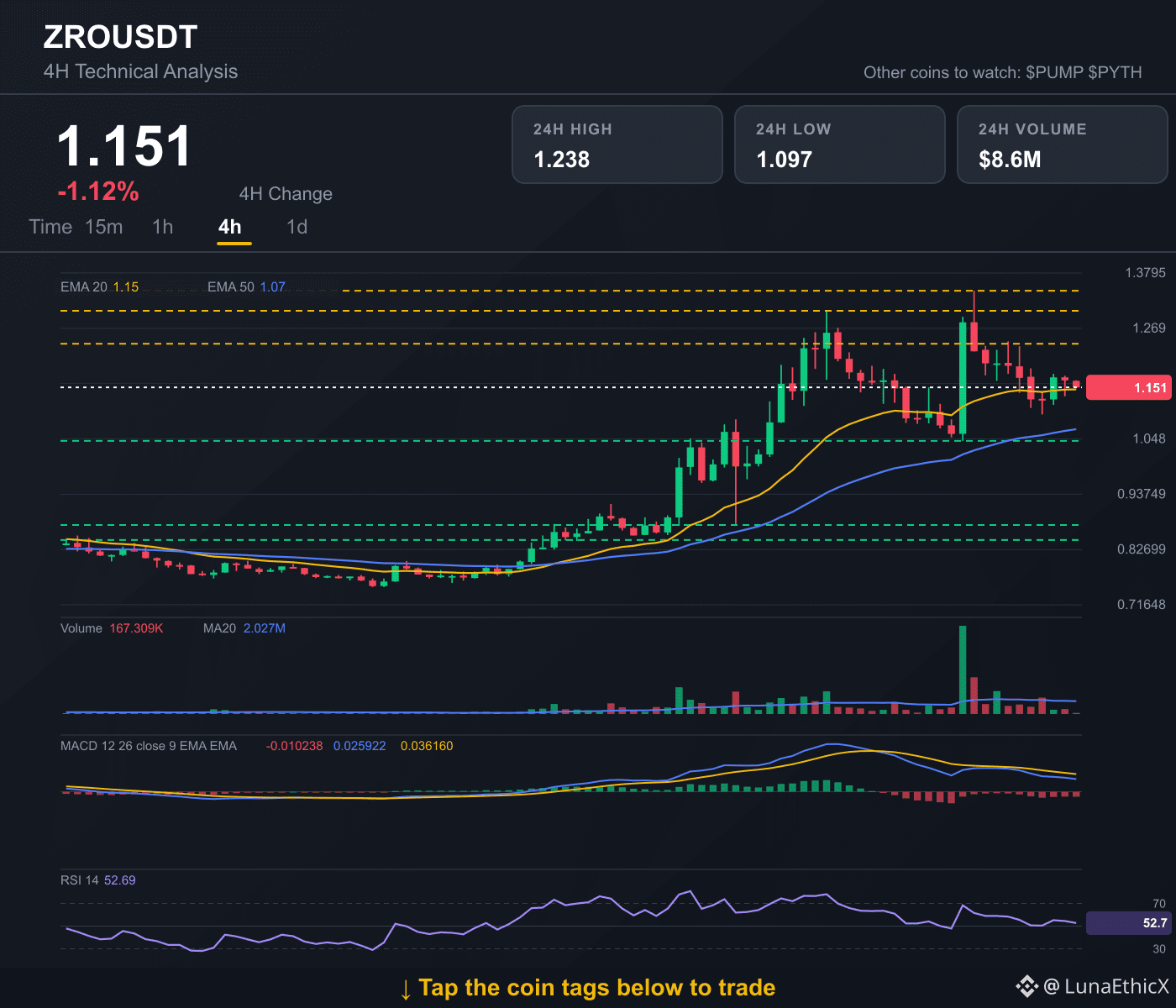1176x1008 pixels.
Task: Click the ZROUSDT title
Action: [x=120, y=37]
